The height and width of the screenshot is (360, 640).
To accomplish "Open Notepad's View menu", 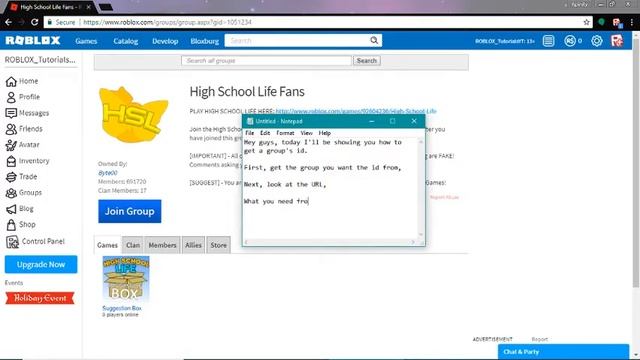I will [306, 133].
